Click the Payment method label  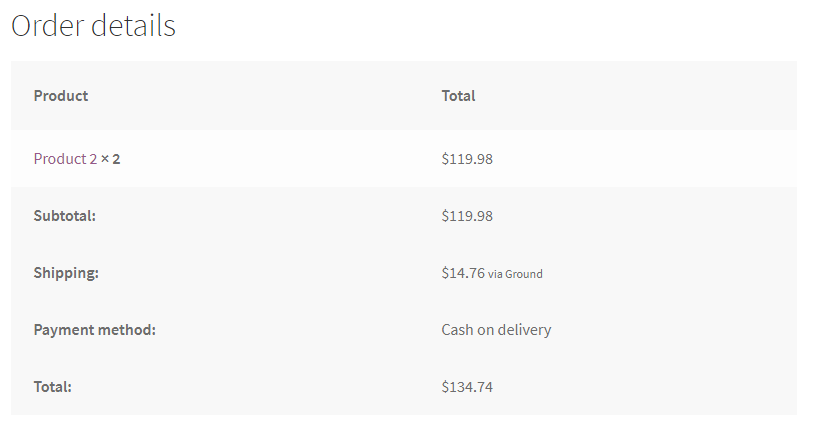click(95, 329)
